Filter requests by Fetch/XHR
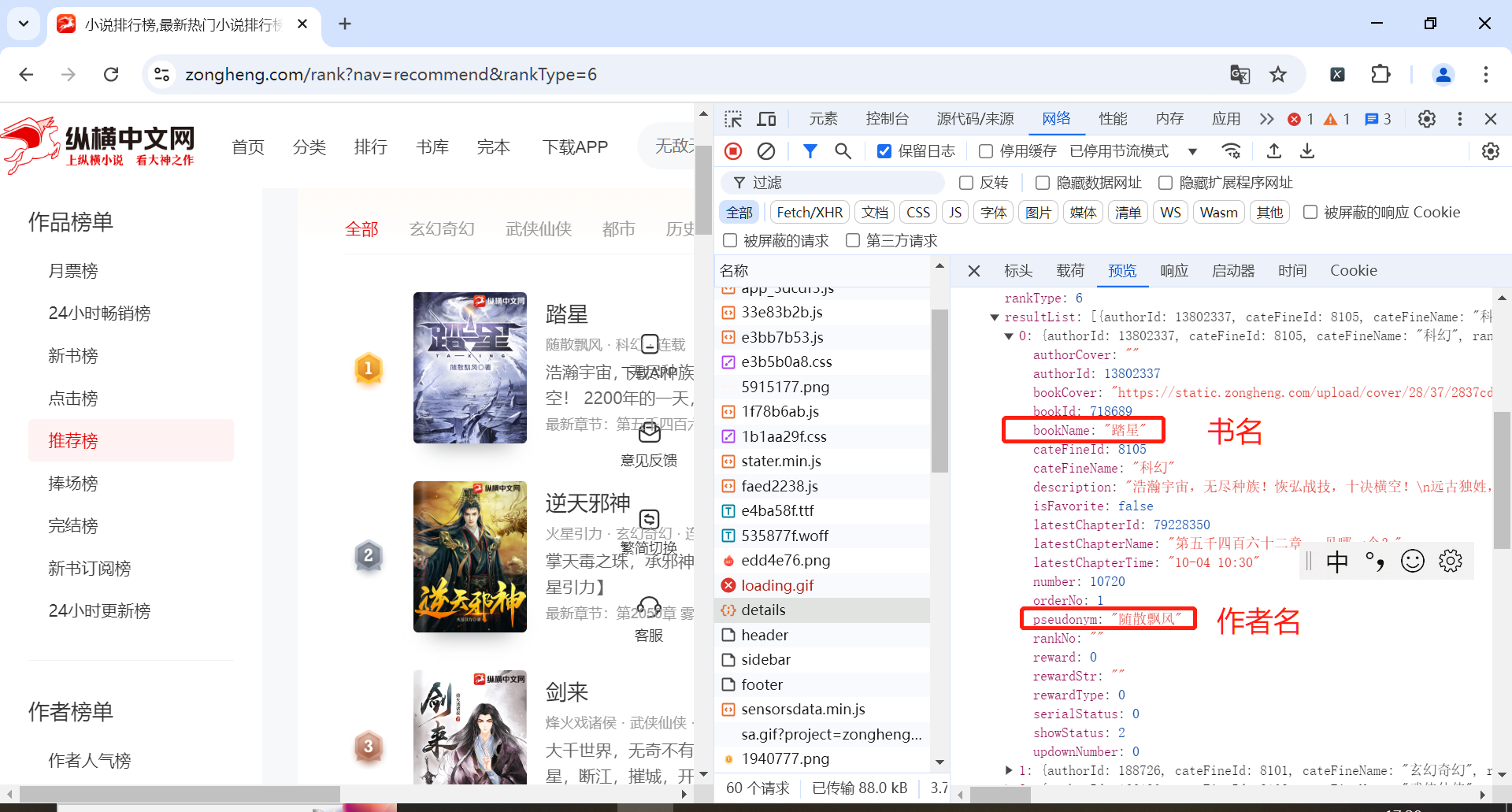The height and width of the screenshot is (812, 1512). [810, 212]
